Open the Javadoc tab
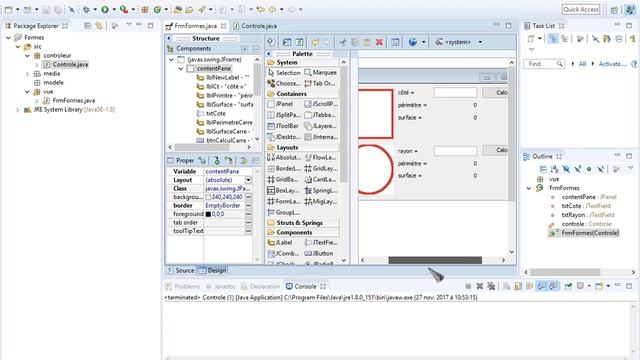The height and width of the screenshot is (360, 640). (221, 287)
